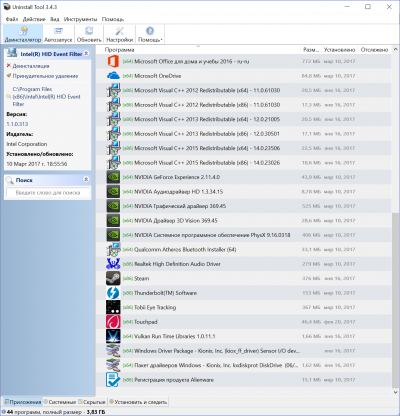The image size is (400, 416).
Task: Click the Помощь toolbar button
Action: point(150,34)
